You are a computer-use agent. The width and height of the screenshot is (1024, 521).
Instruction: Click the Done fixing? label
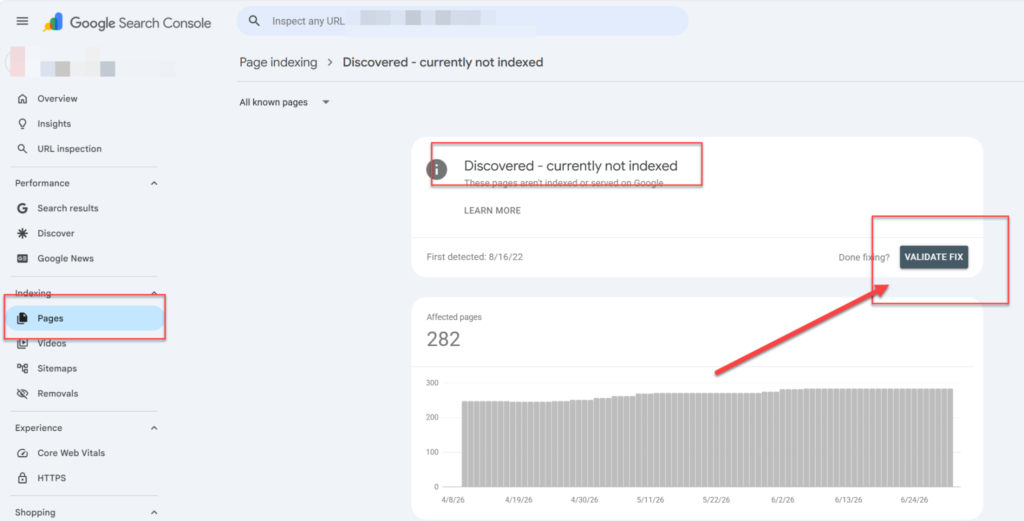(x=864, y=257)
